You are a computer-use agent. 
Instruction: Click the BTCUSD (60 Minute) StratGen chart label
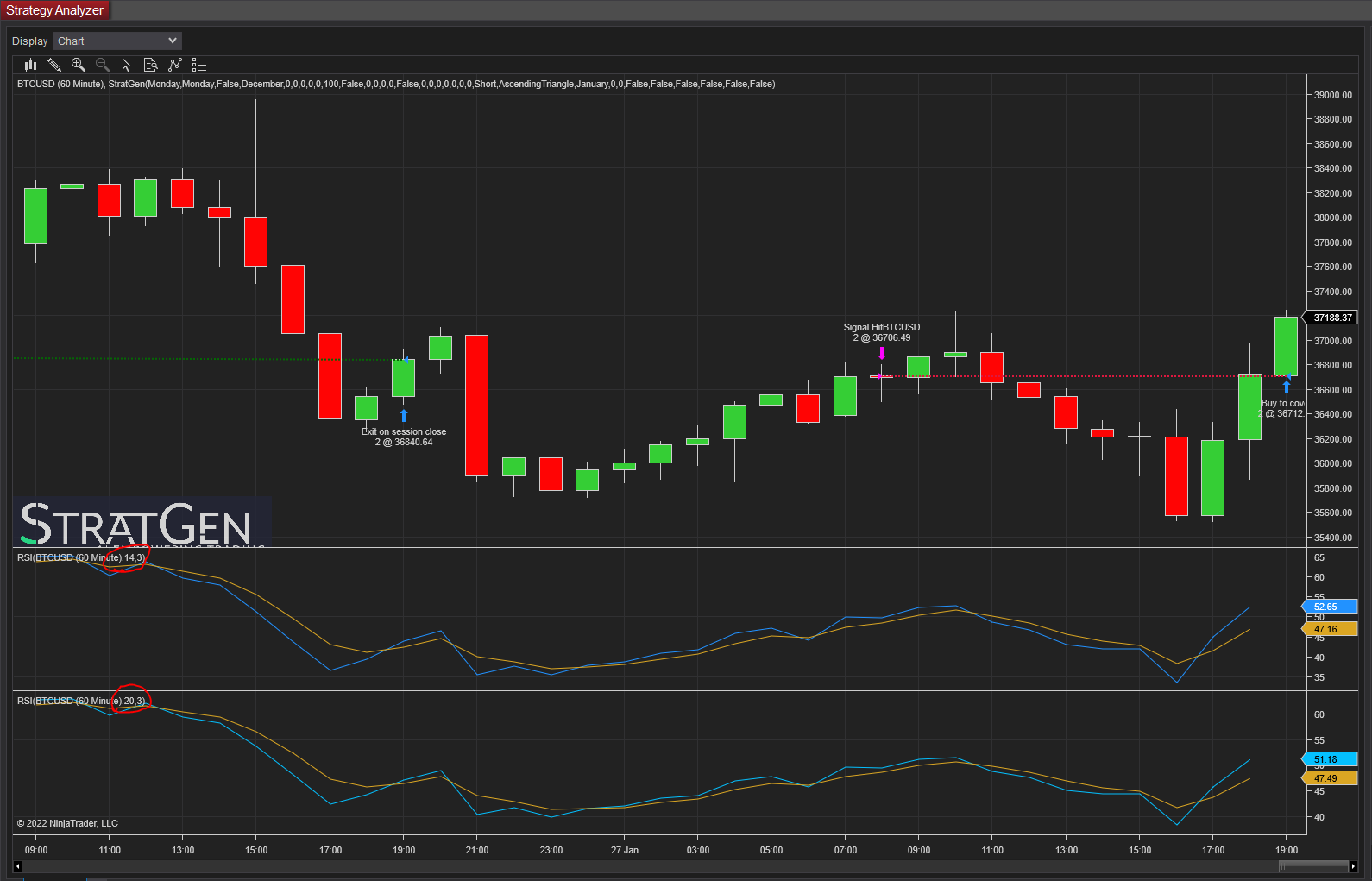pos(396,84)
